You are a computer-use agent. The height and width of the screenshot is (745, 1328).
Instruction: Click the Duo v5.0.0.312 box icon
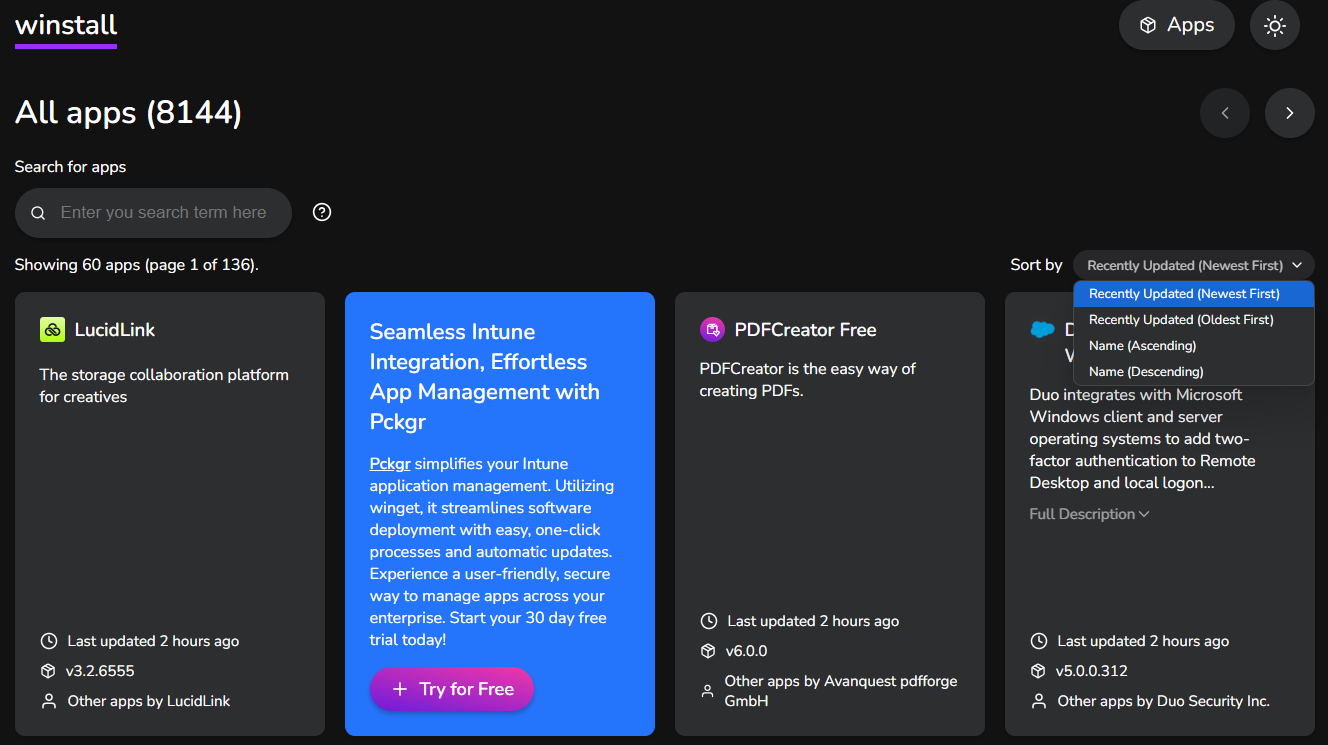1038,671
